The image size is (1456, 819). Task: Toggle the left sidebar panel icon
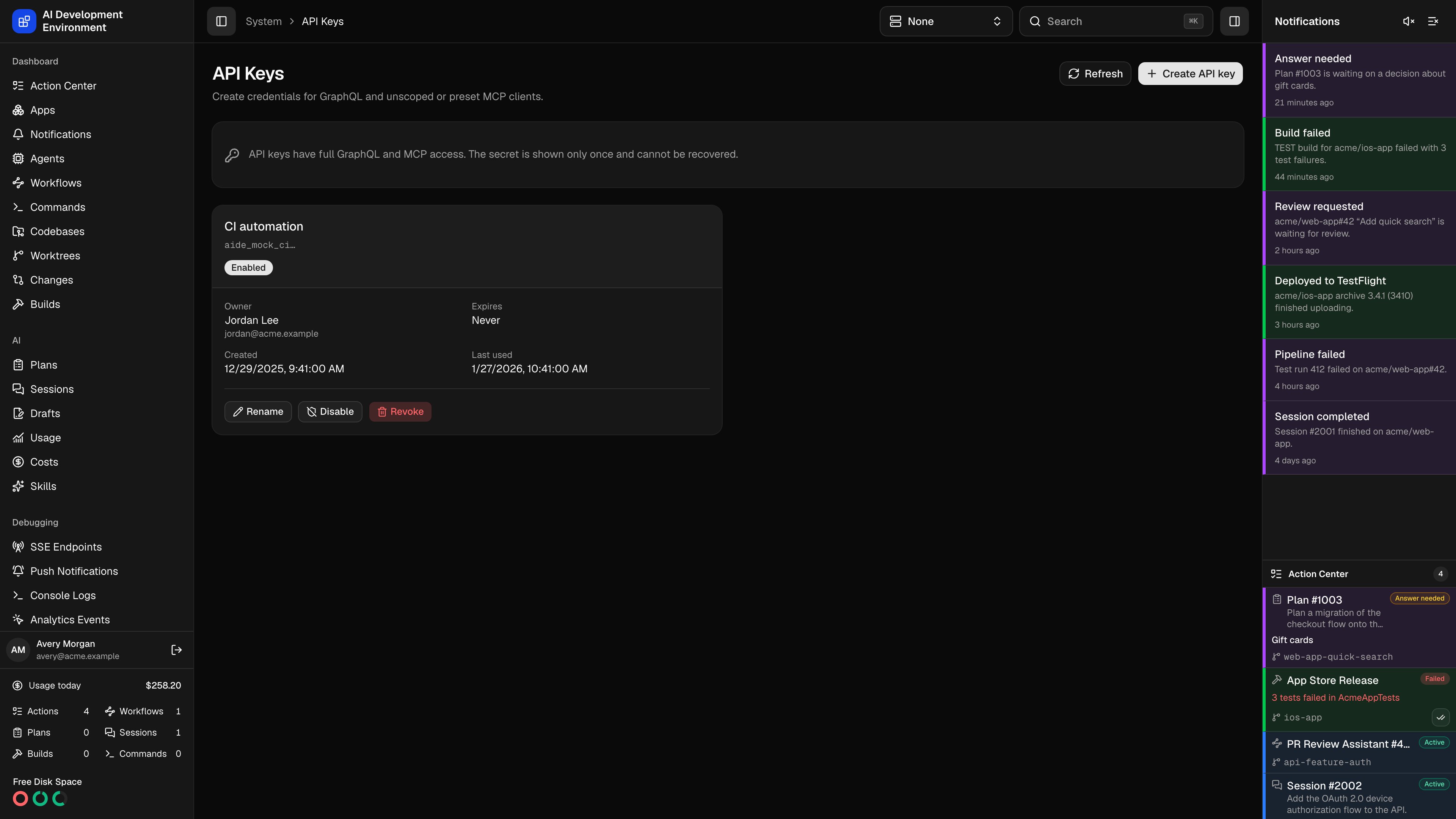[x=221, y=22]
